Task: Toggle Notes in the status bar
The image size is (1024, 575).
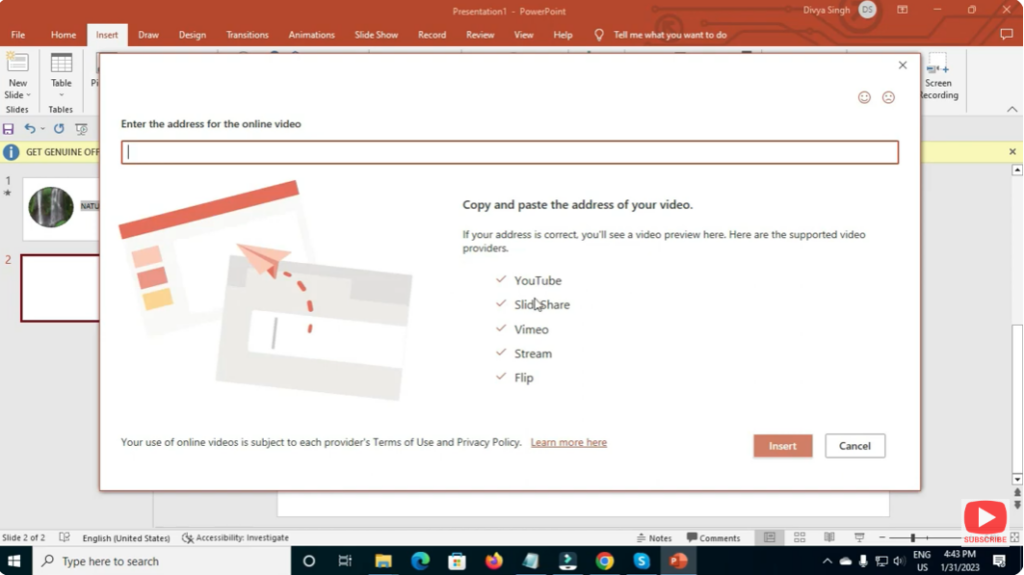Action: click(x=654, y=538)
